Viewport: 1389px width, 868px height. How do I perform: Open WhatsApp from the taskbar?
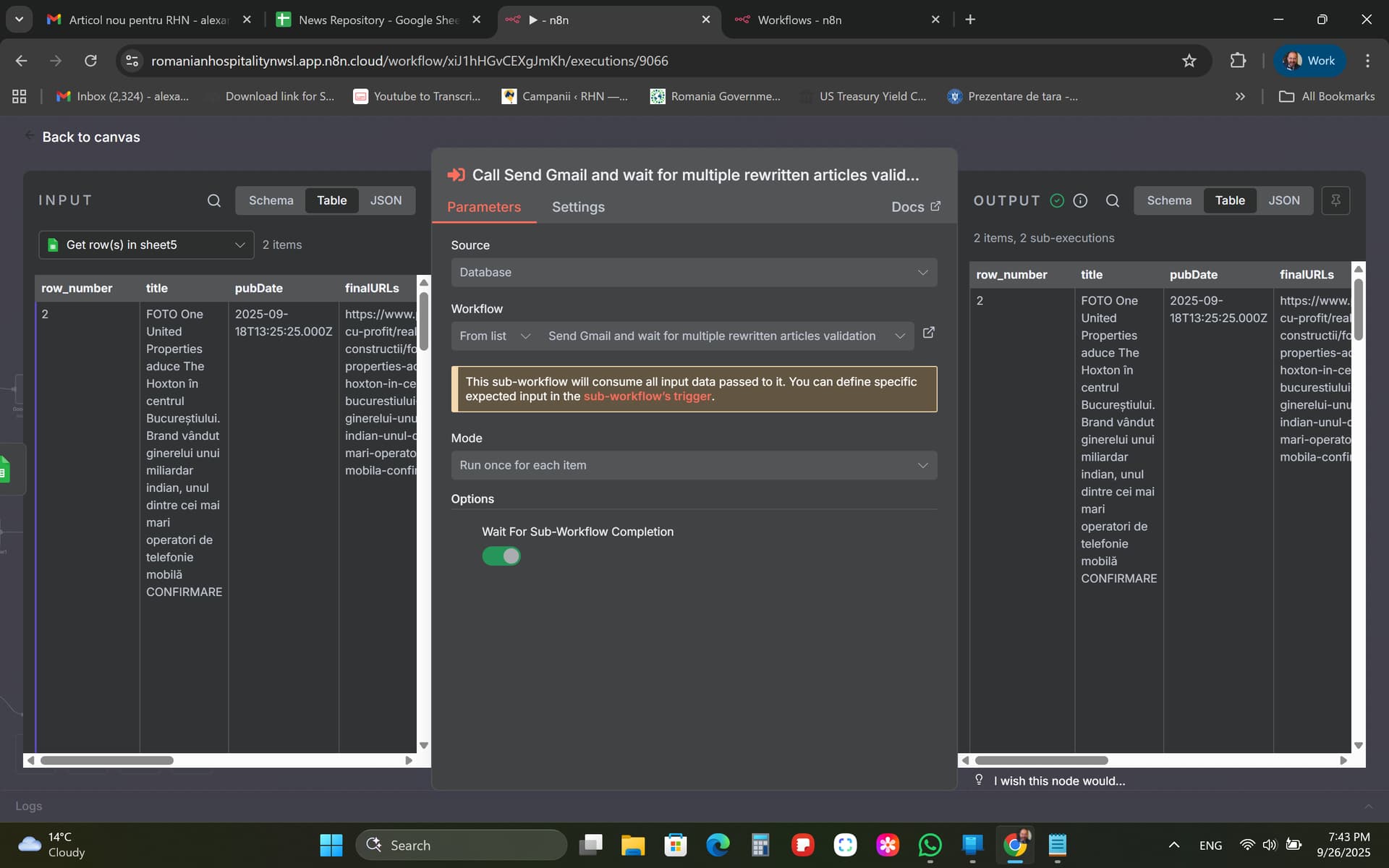(x=930, y=845)
